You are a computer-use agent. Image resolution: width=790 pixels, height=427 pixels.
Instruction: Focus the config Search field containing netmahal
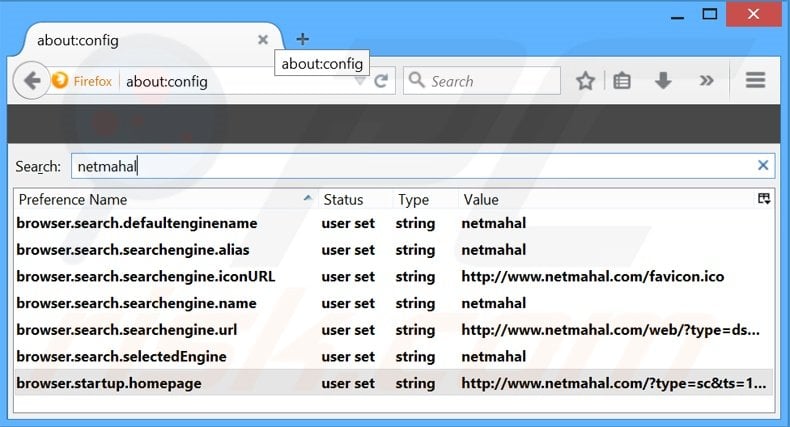(422, 166)
